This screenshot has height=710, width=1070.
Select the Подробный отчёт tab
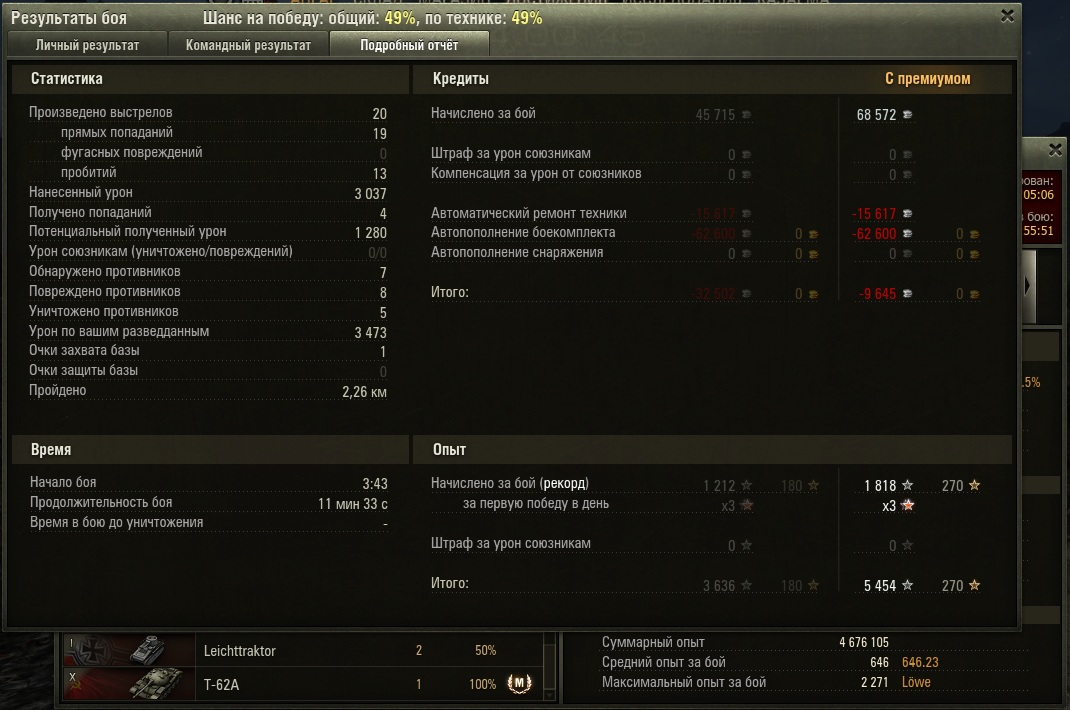pos(409,45)
